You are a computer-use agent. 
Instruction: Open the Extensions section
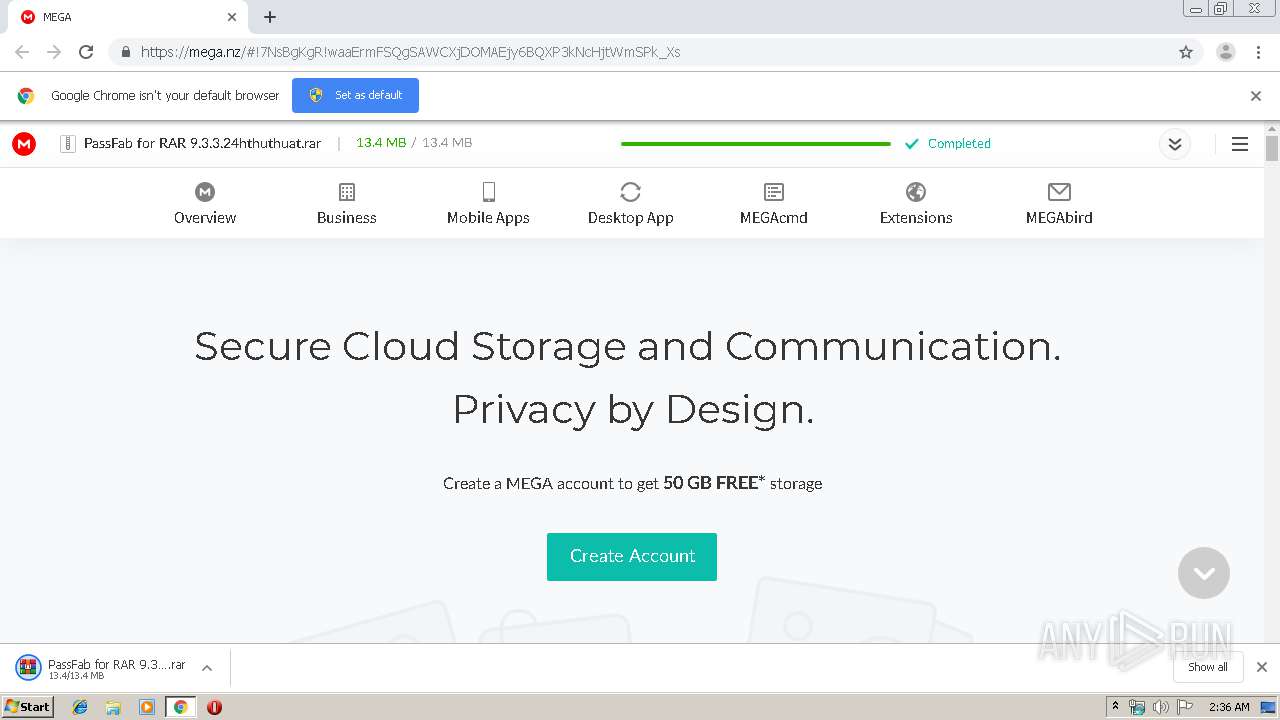coord(916,203)
